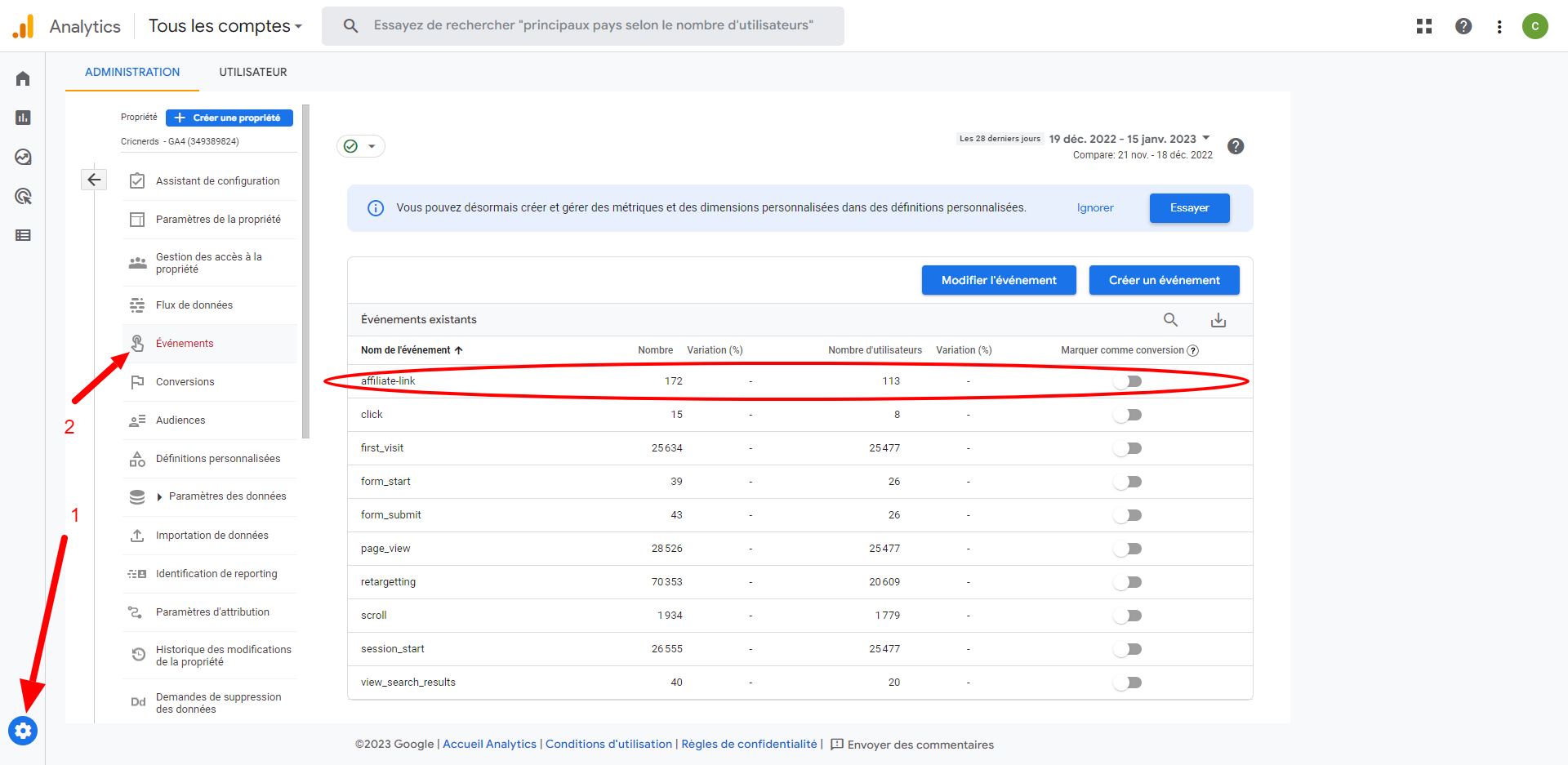Toggle click event as conversion
The width and height of the screenshot is (1568, 765).
1127,415
